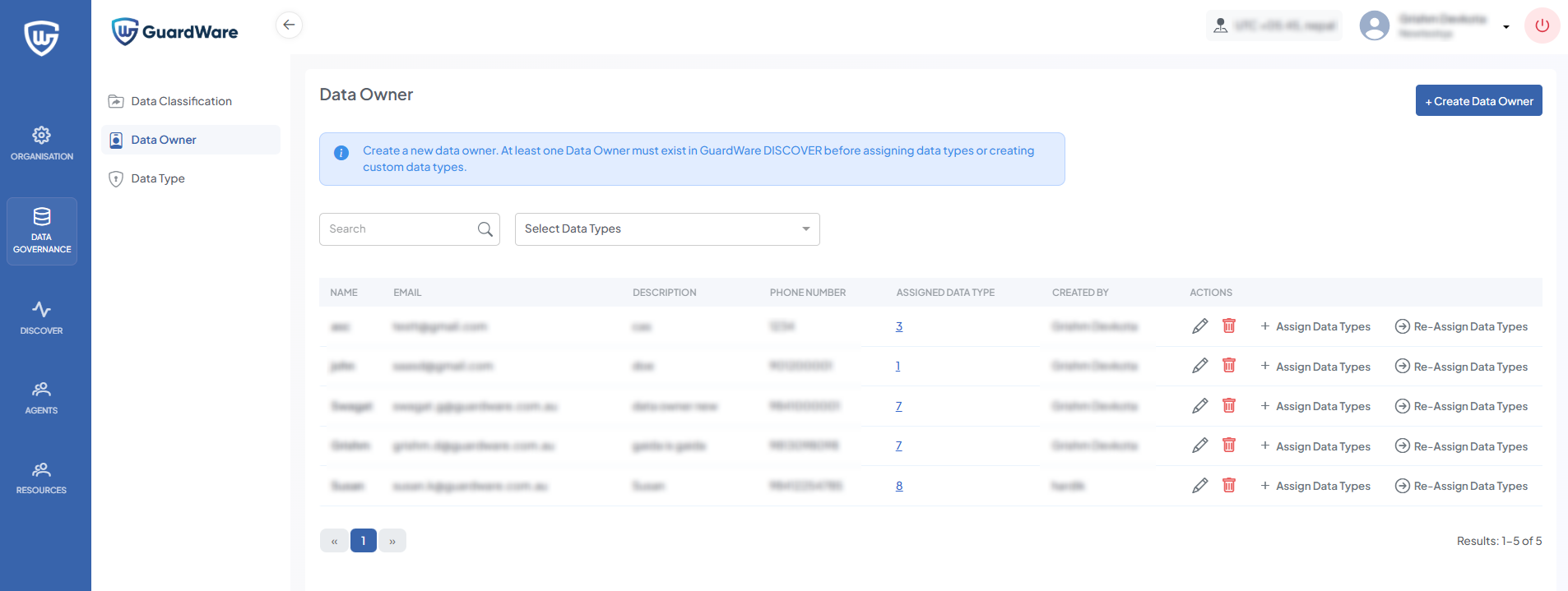Delete the last row using trash icon
Viewport: 1568px width, 591px height.
tap(1228, 486)
